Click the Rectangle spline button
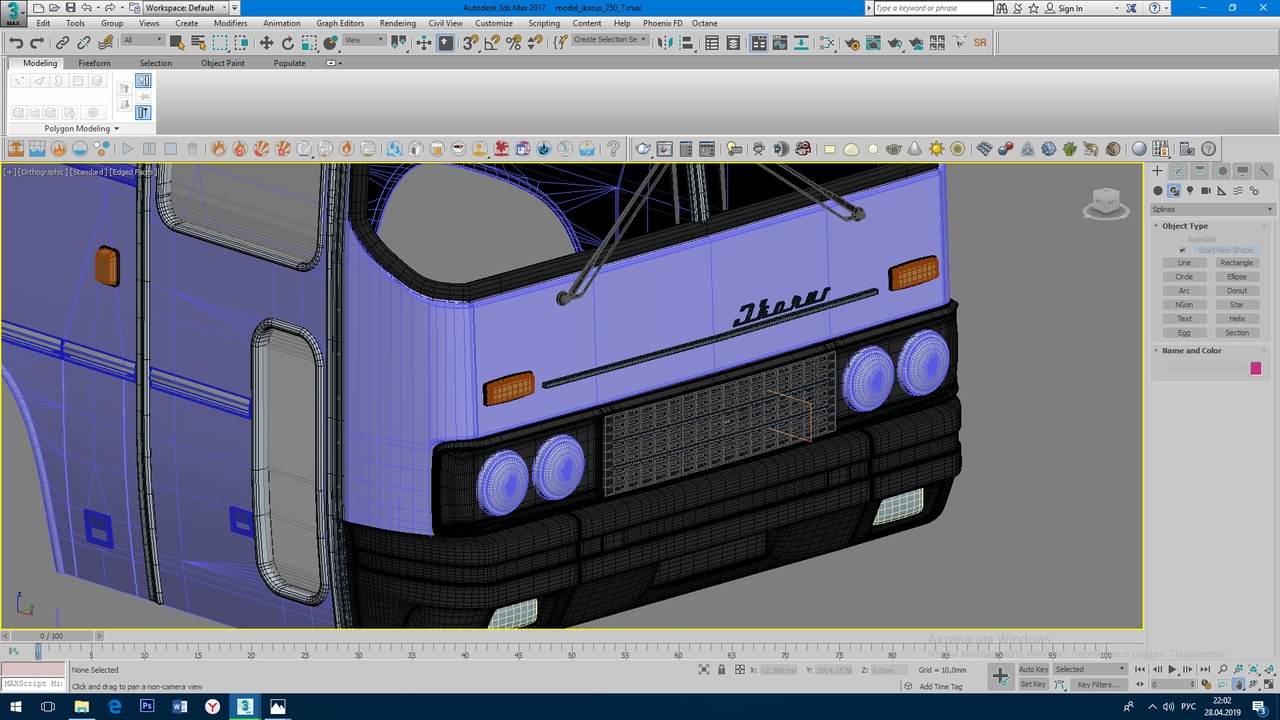This screenshot has width=1280, height=720. [x=1236, y=263]
